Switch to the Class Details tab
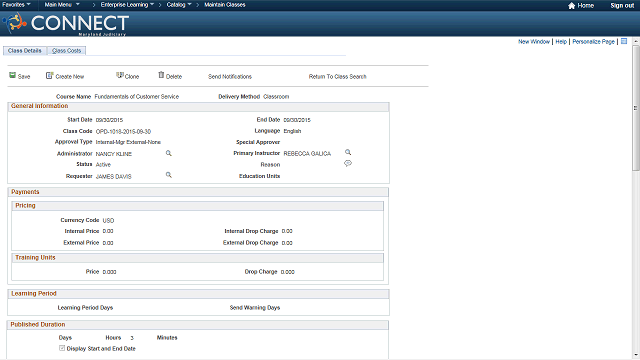 click(x=24, y=51)
